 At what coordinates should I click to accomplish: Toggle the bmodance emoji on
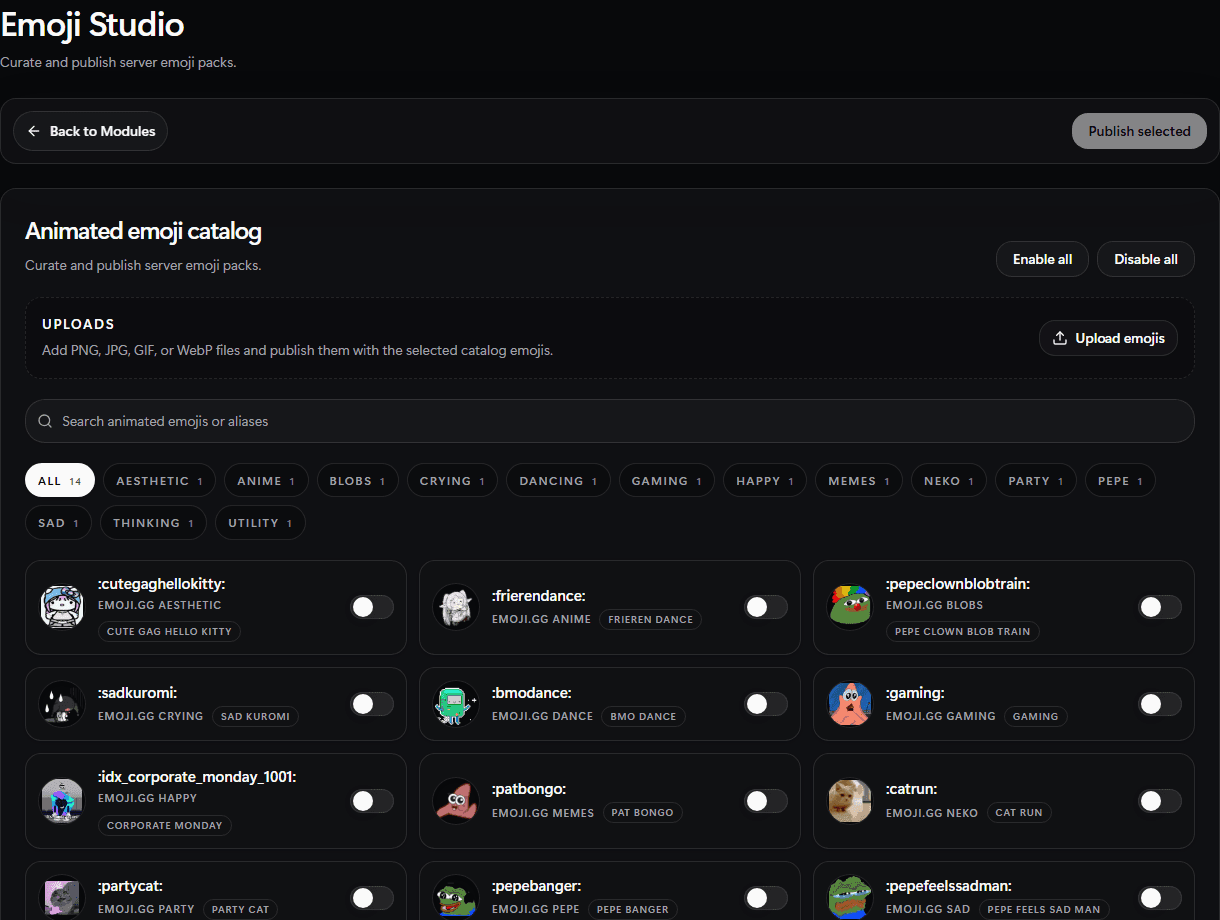click(766, 704)
